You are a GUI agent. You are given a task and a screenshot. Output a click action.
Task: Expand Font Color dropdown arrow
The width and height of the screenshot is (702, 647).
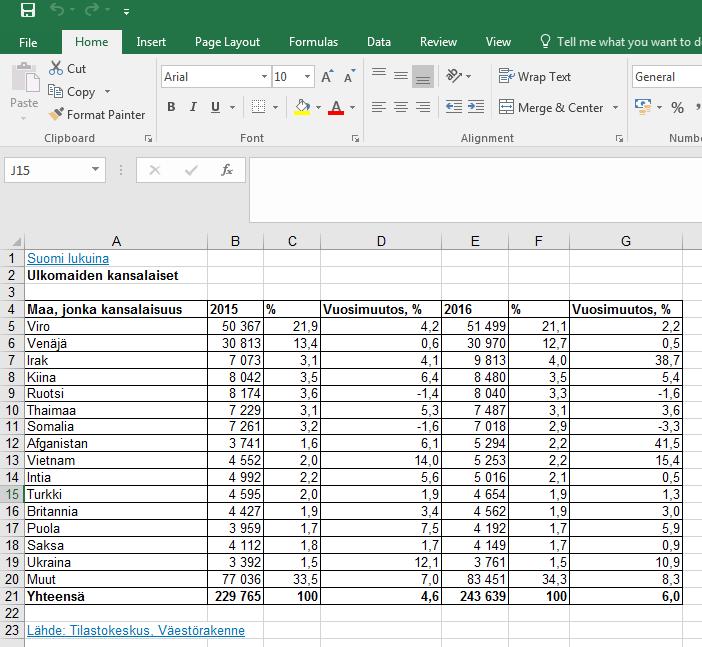[352, 107]
